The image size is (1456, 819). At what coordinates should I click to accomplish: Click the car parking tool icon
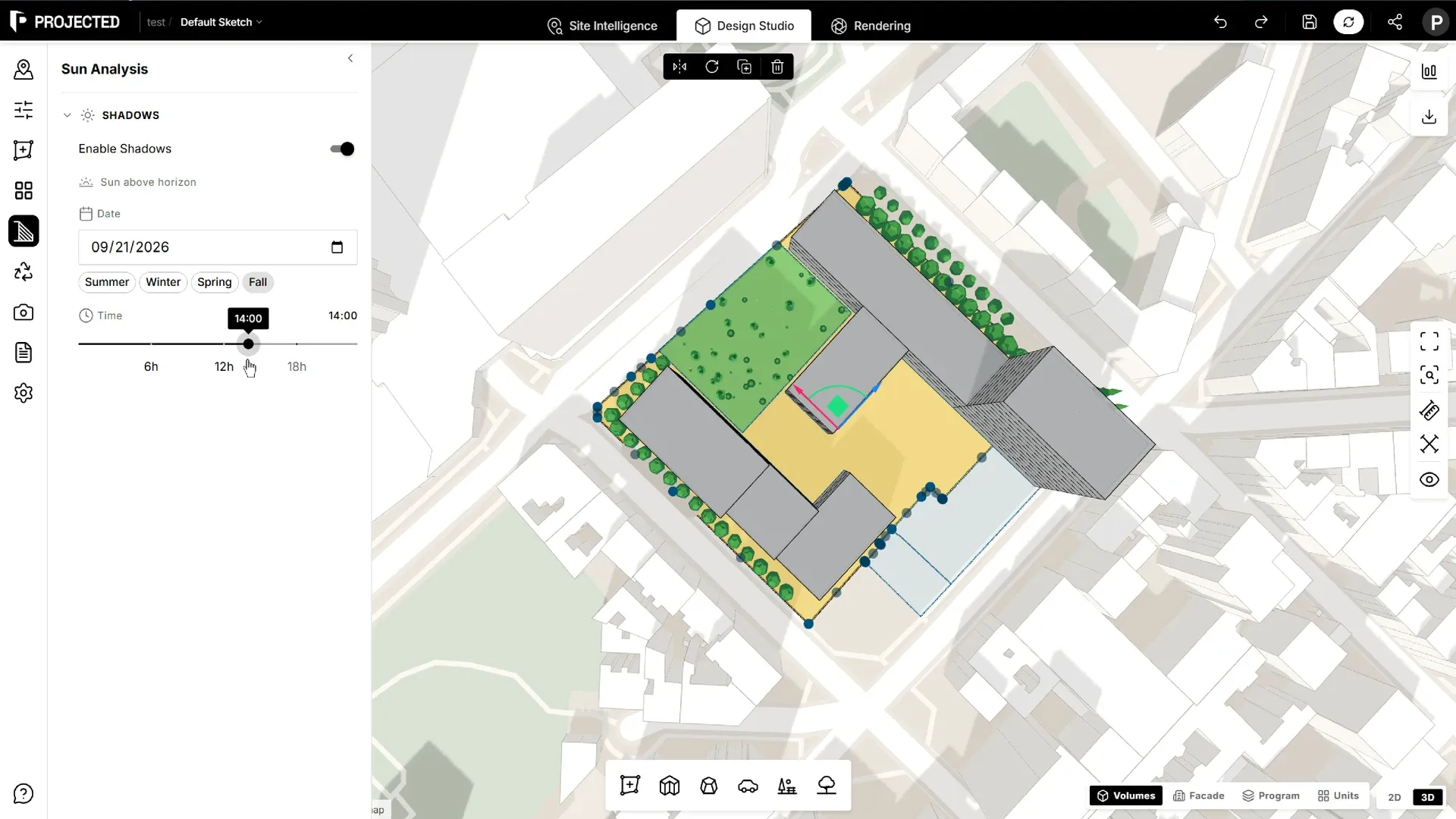pyautogui.click(x=748, y=786)
